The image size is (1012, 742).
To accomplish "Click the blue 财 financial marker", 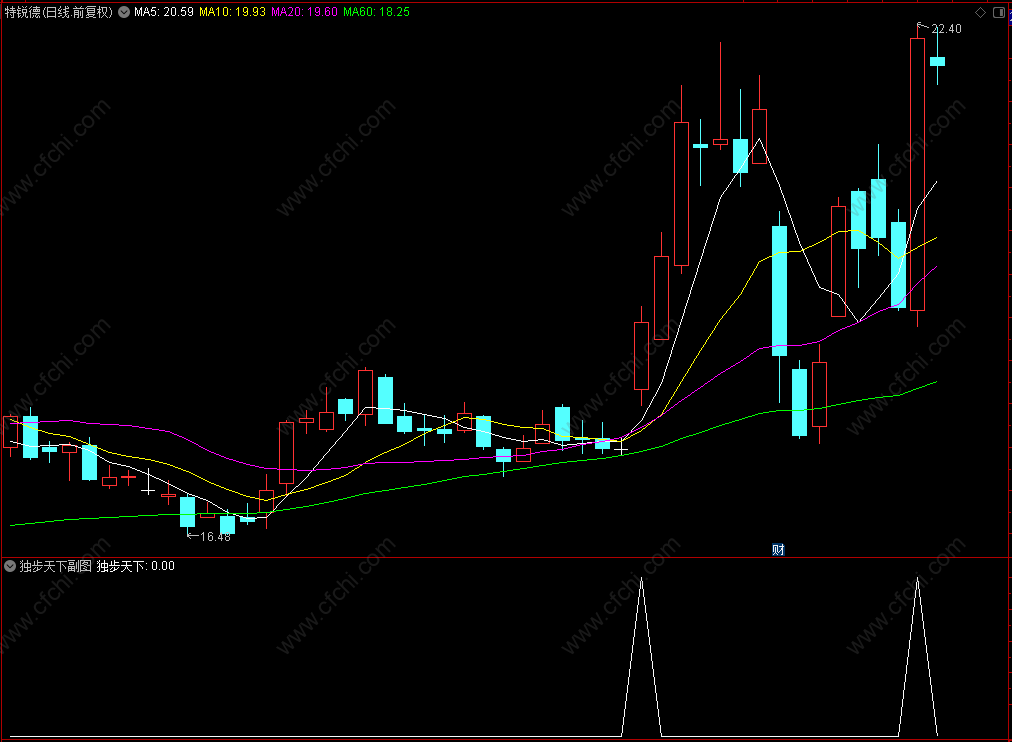I will (778, 550).
